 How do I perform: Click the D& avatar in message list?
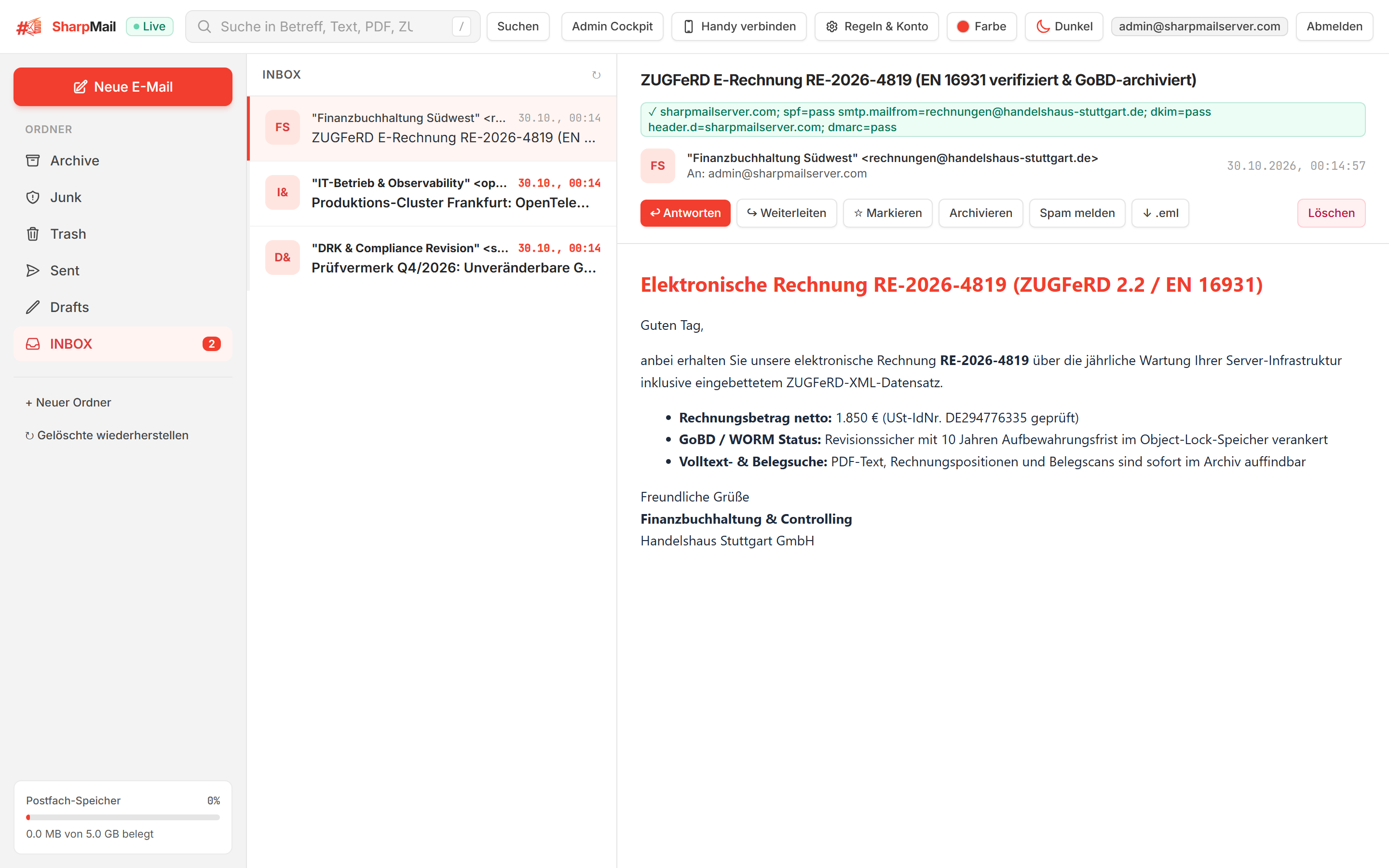pos(283,258)
